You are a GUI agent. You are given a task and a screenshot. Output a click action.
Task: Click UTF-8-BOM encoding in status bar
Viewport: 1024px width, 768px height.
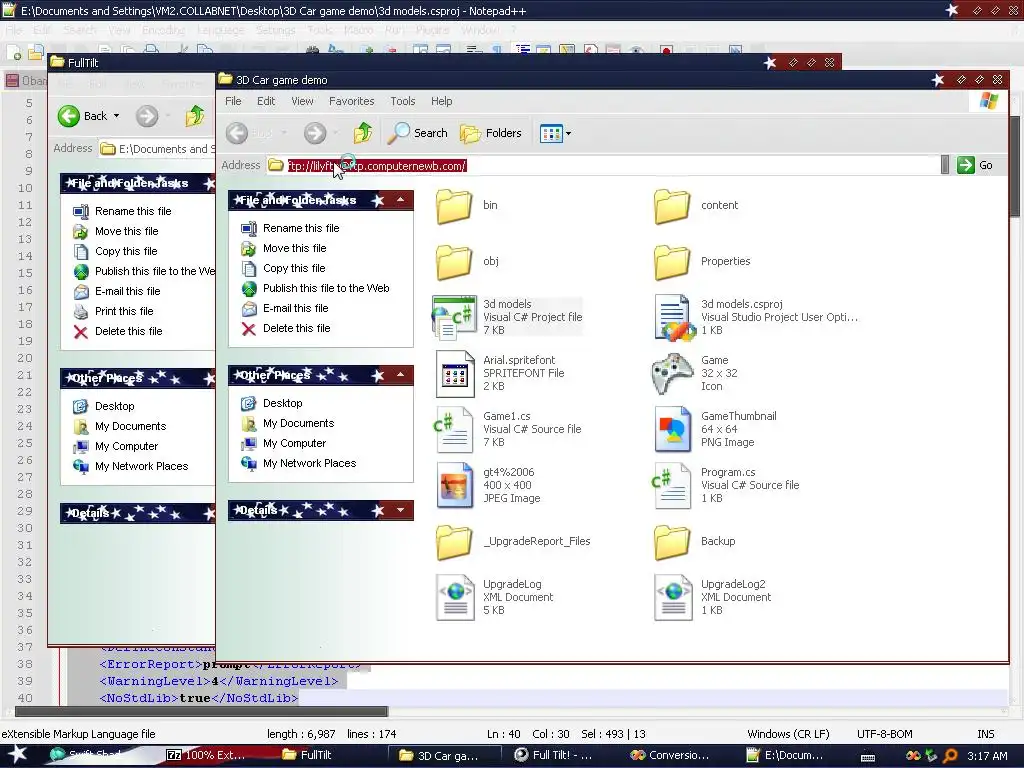pyautogui.click(x=884, y=734)
